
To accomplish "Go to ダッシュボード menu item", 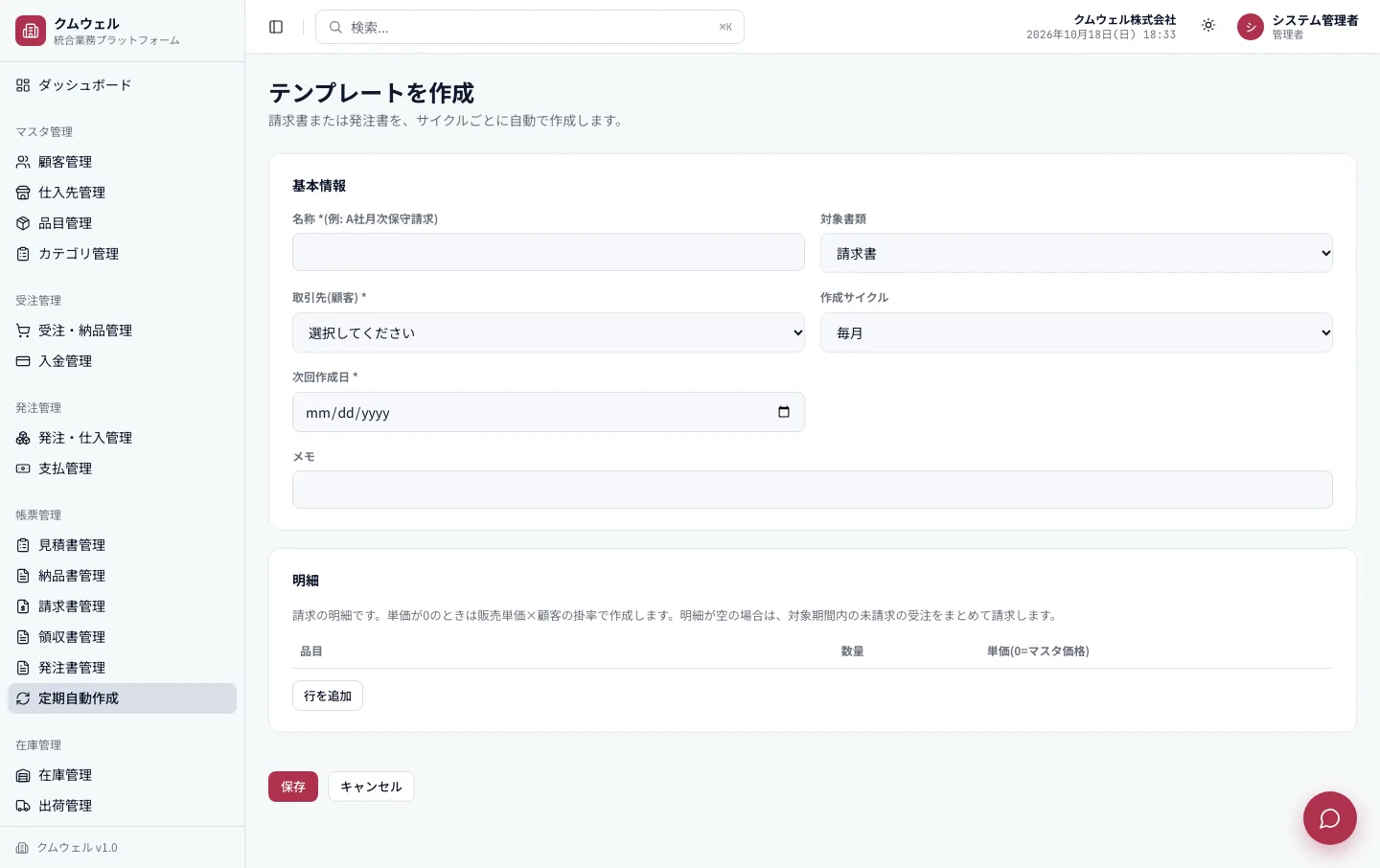I will (x=122, y=85).
